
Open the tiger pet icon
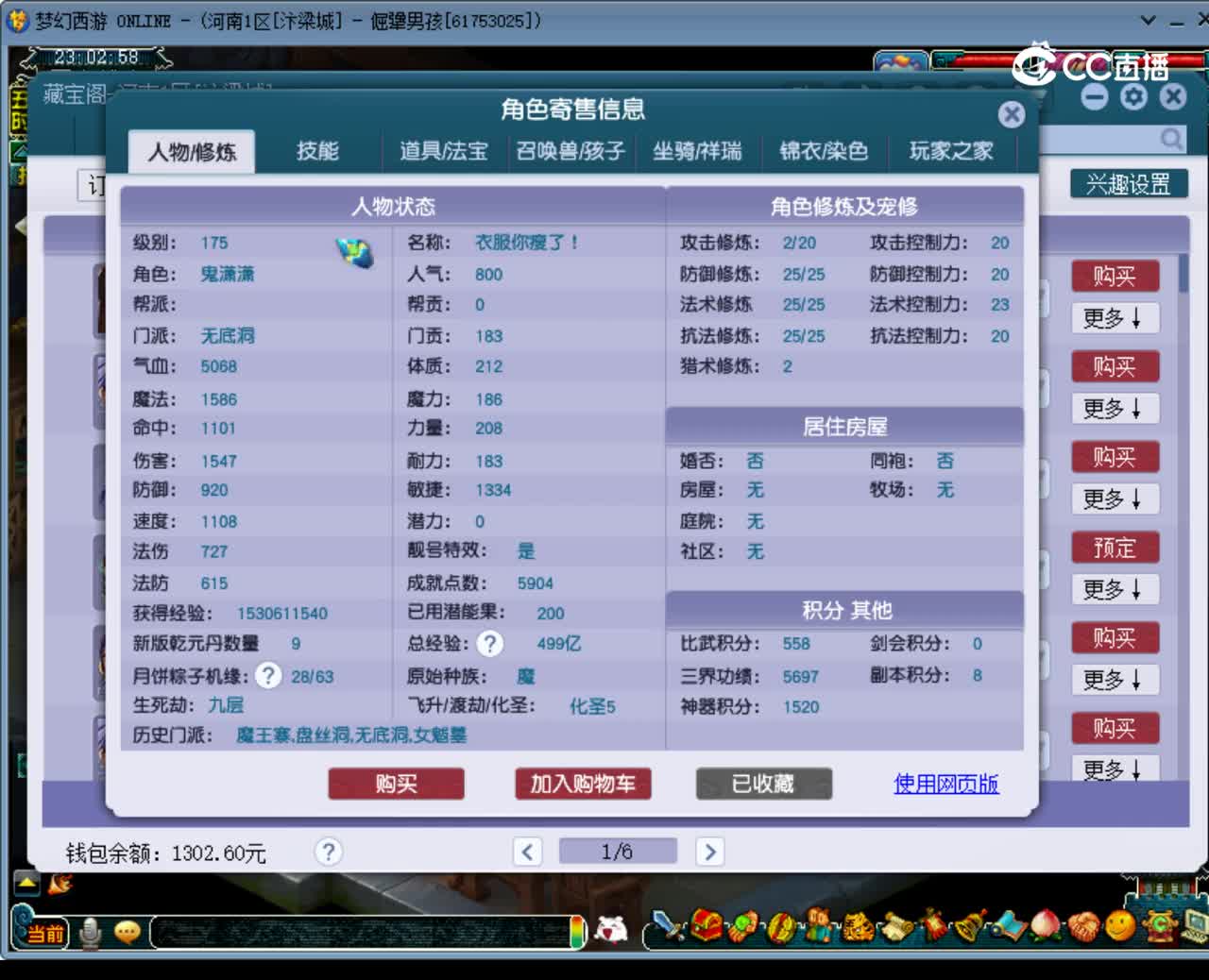point(858,927)
